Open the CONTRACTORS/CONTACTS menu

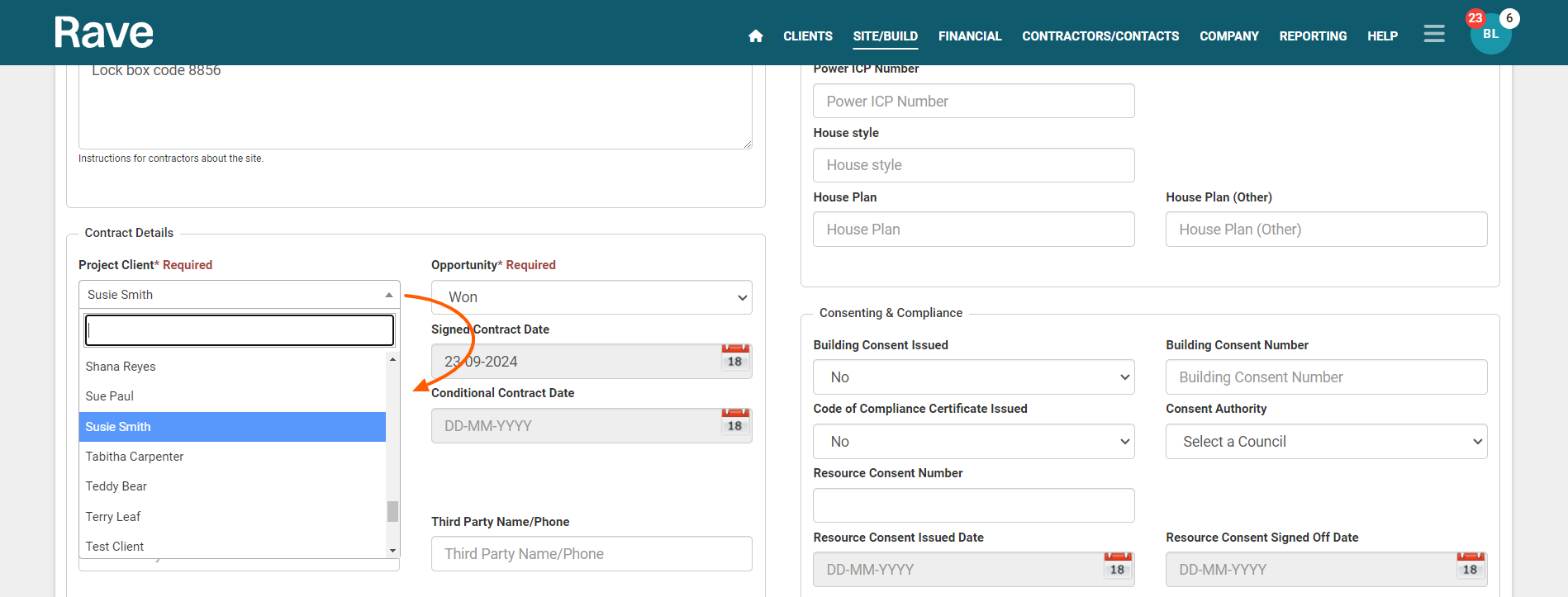pos(1100,36)
